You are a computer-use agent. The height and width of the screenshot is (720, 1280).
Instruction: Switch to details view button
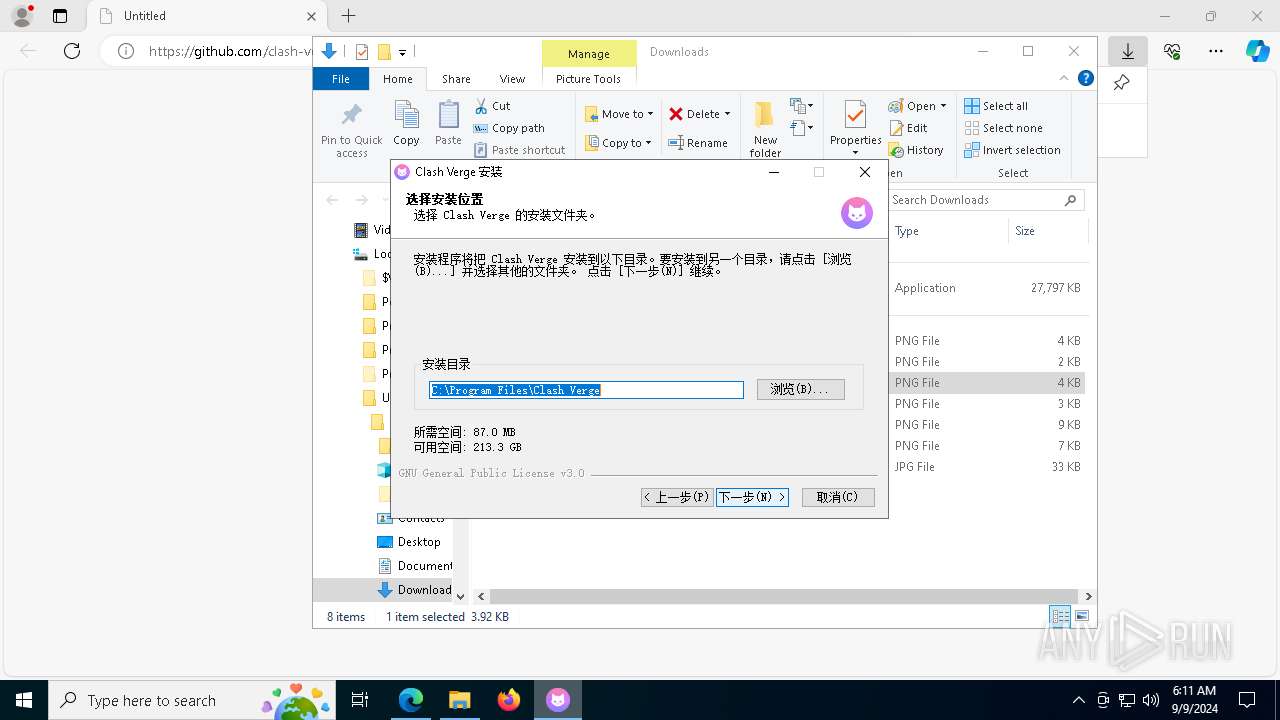1060,616
